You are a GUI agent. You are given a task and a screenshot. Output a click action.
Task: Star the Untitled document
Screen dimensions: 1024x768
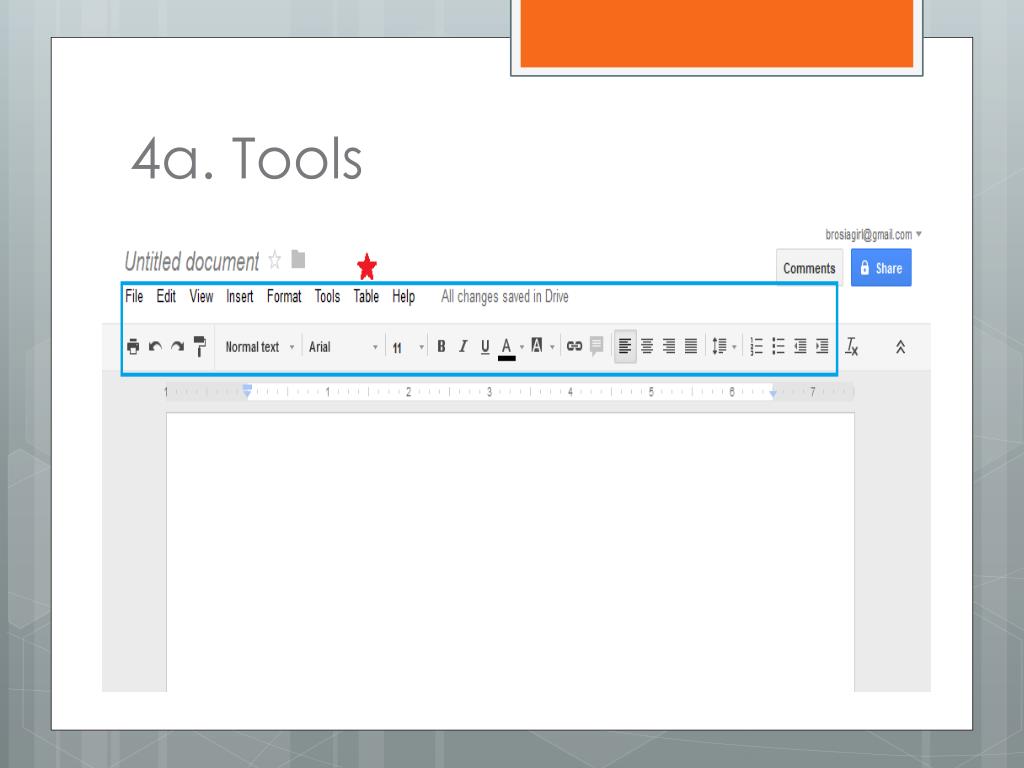pyautogui.click(x=275, y=260)
